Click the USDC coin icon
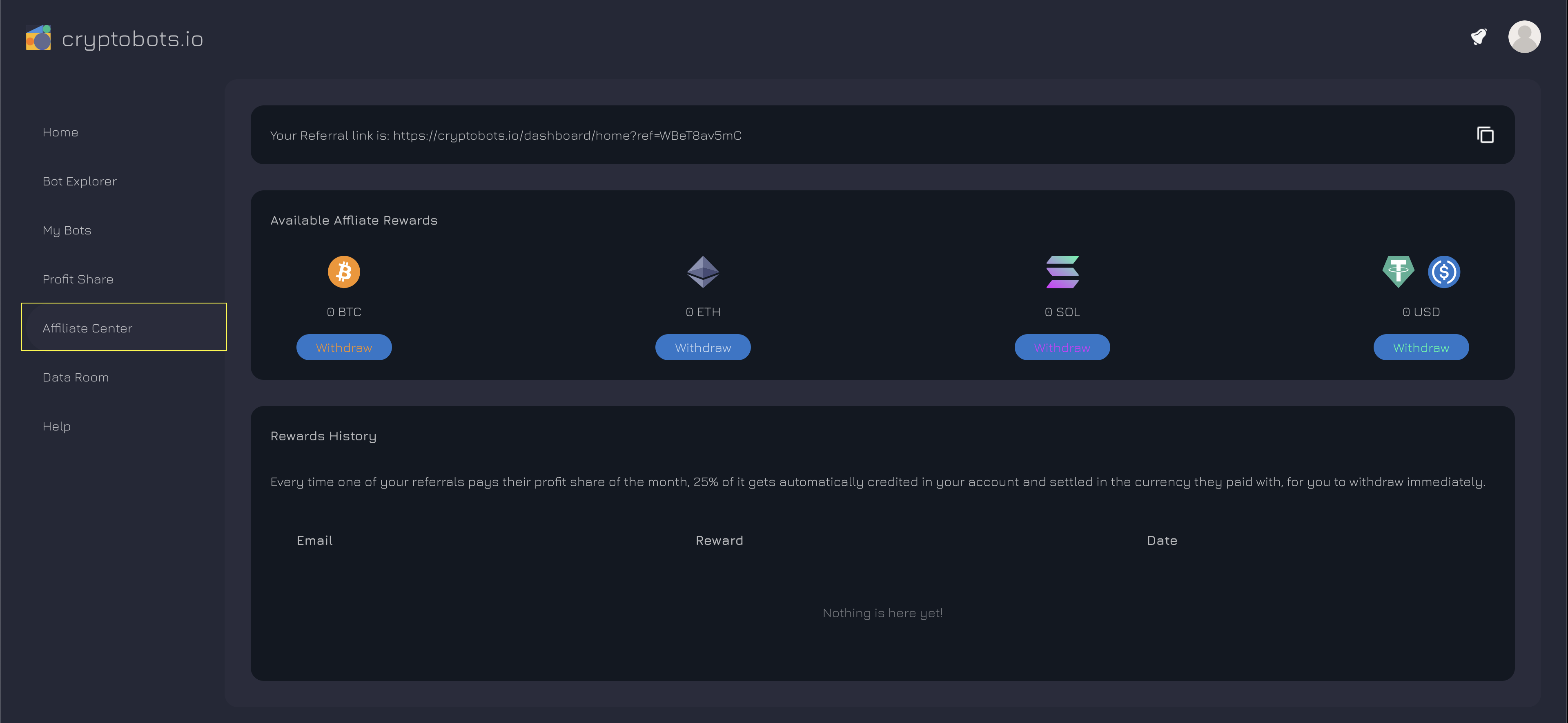The image size is (1568, 723). pyautogui.click(x=1444, y=272)
